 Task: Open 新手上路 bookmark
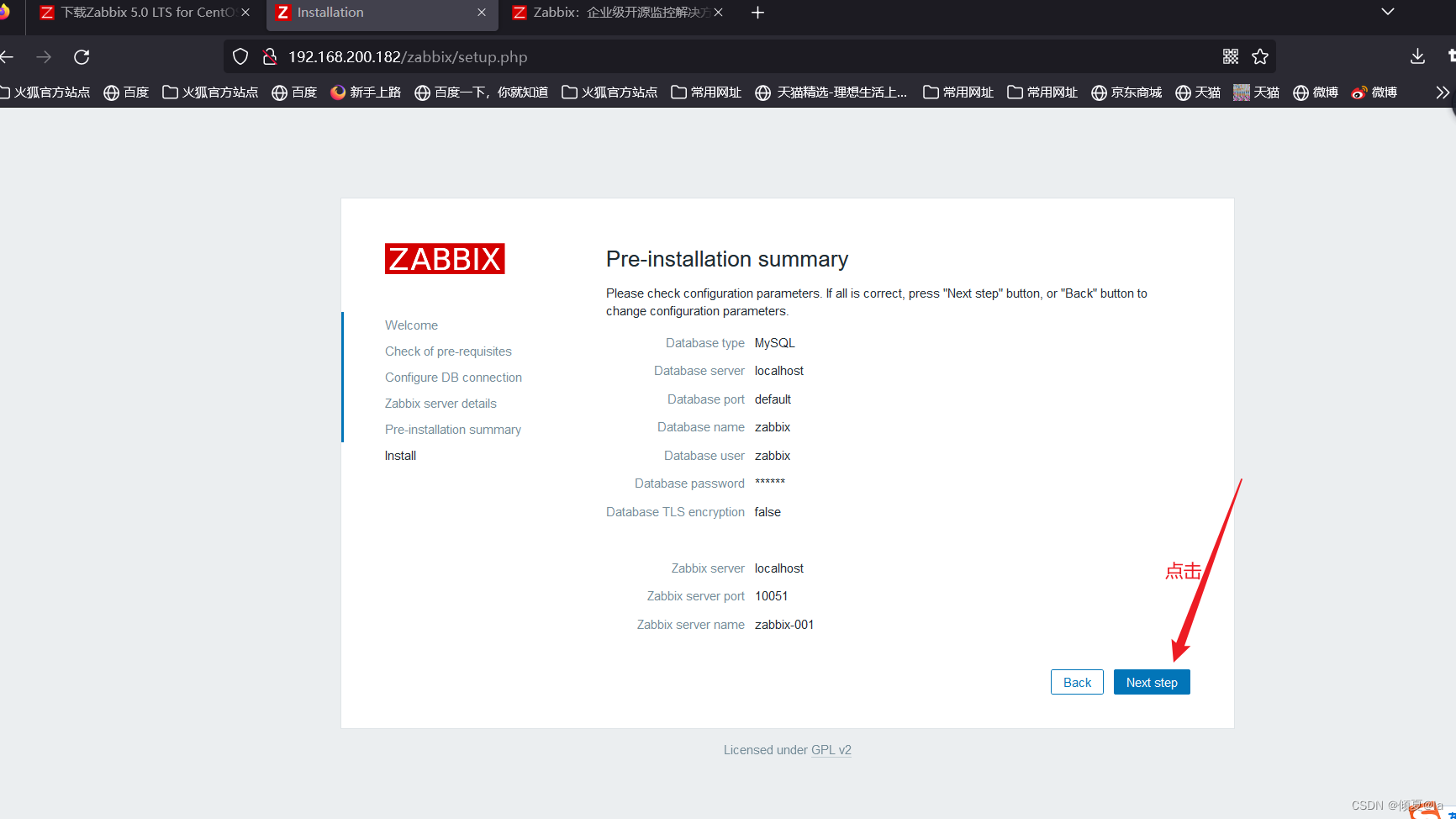click(x=366, y=92)
